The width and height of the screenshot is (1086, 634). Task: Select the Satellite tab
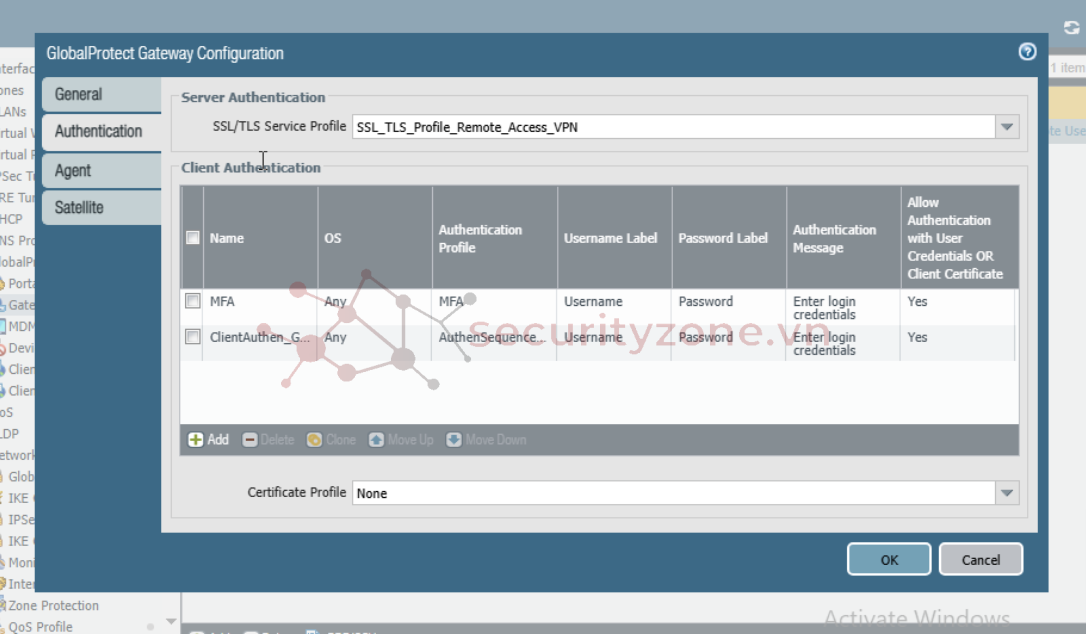pos(100,208)
